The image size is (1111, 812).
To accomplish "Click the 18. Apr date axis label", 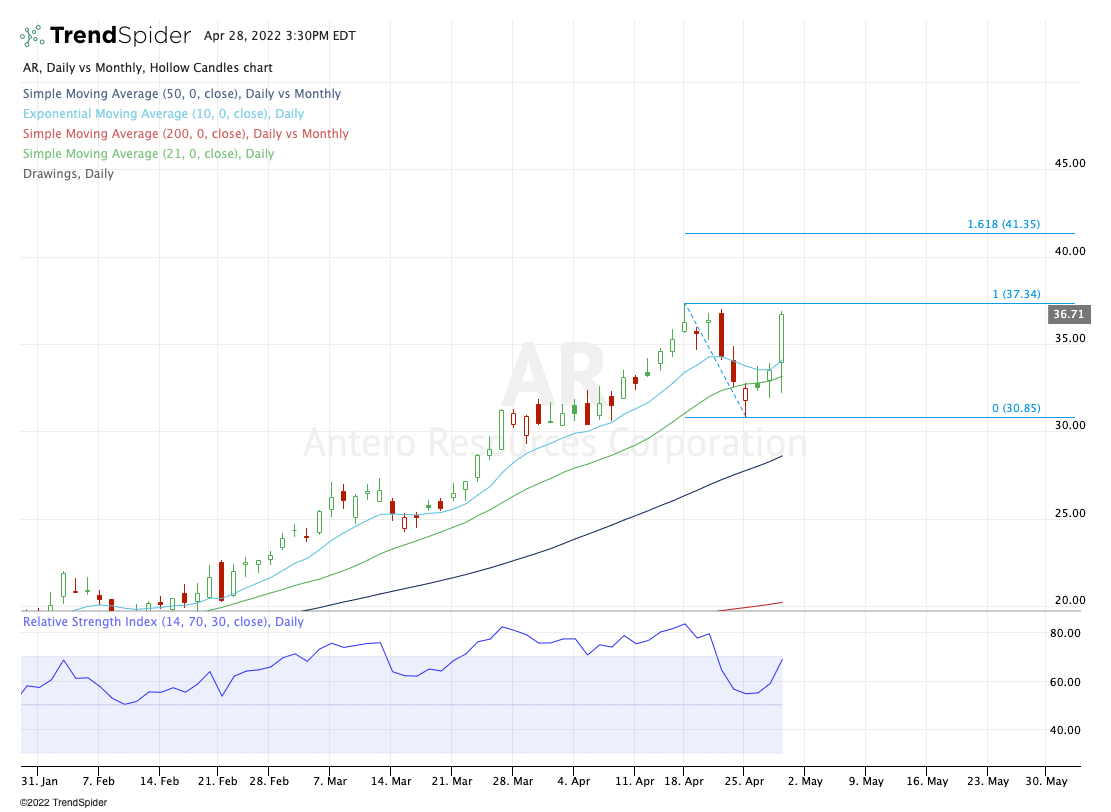I will point(684,782).
